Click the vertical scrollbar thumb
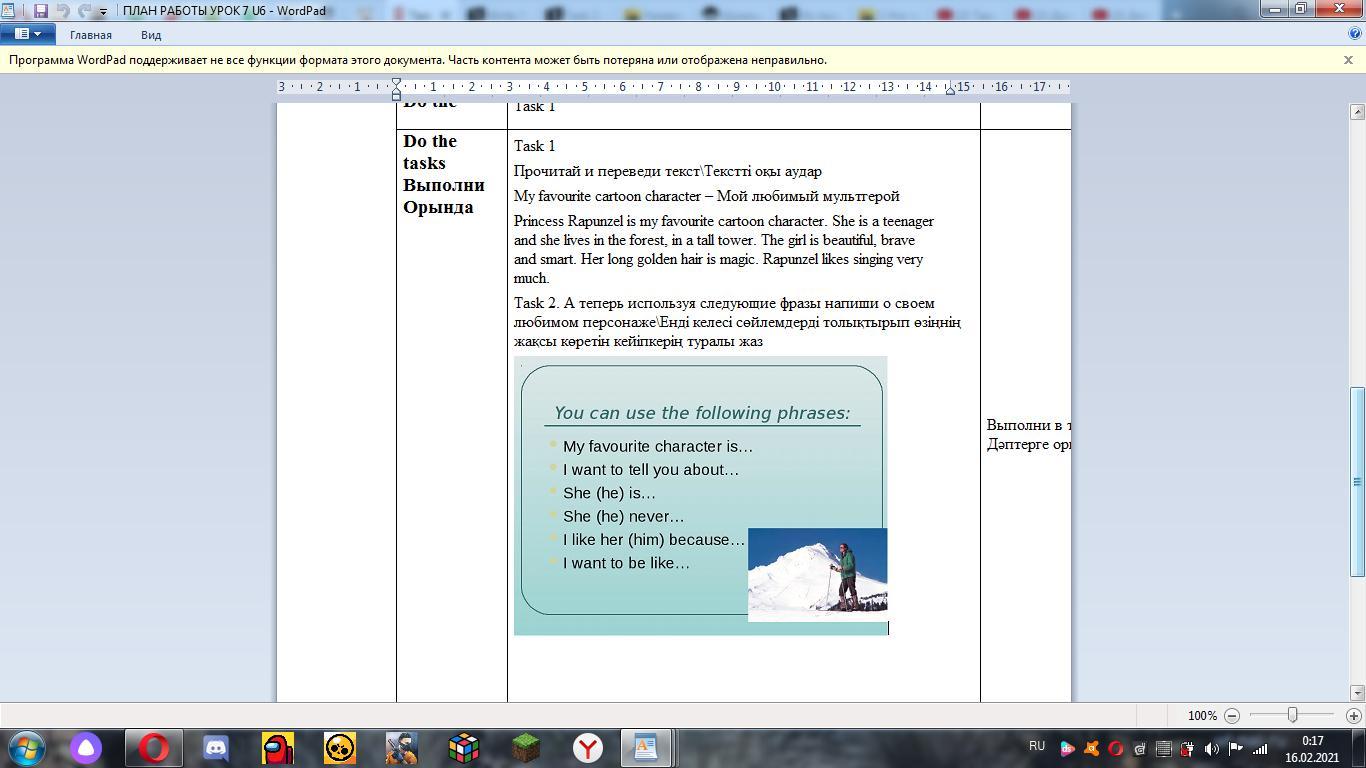 click(1357, 481)
